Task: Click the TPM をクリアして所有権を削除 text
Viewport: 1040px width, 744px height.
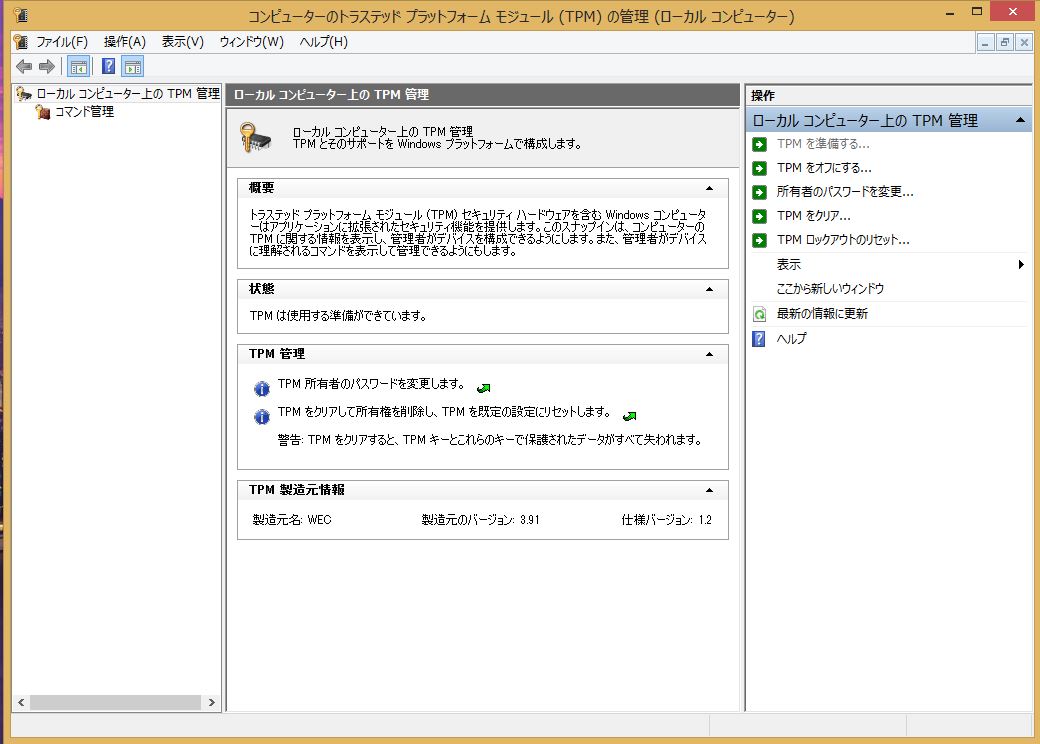Action: [x=444, y=412]
